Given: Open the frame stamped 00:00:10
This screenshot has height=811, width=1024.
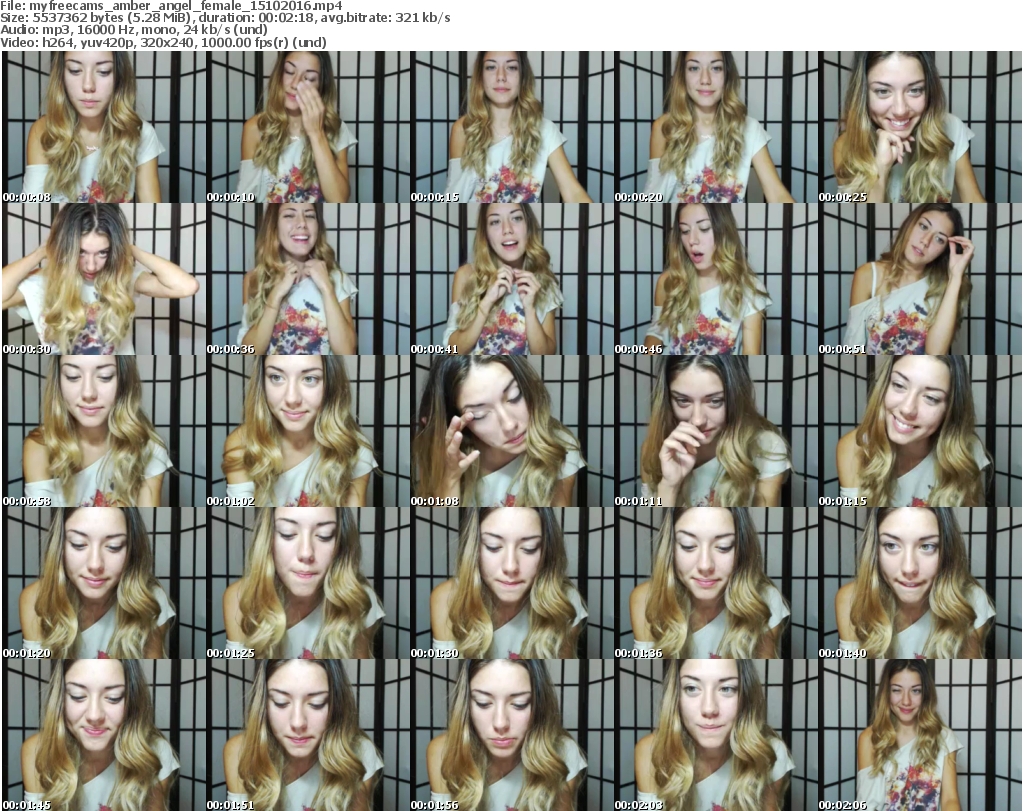Looking at the screenshot, I should (308, 127).
